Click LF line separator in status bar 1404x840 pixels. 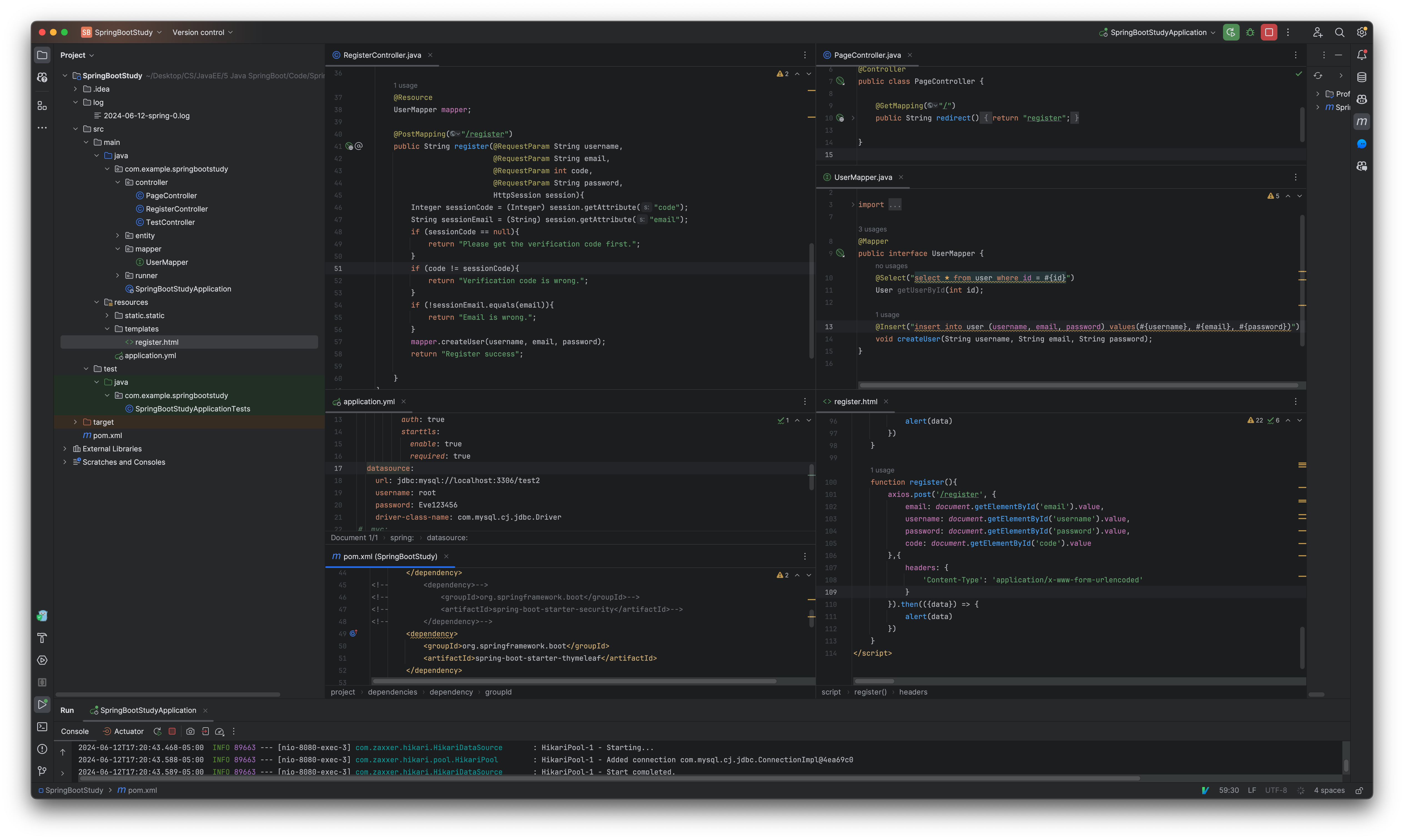(x=1252, y=790)
